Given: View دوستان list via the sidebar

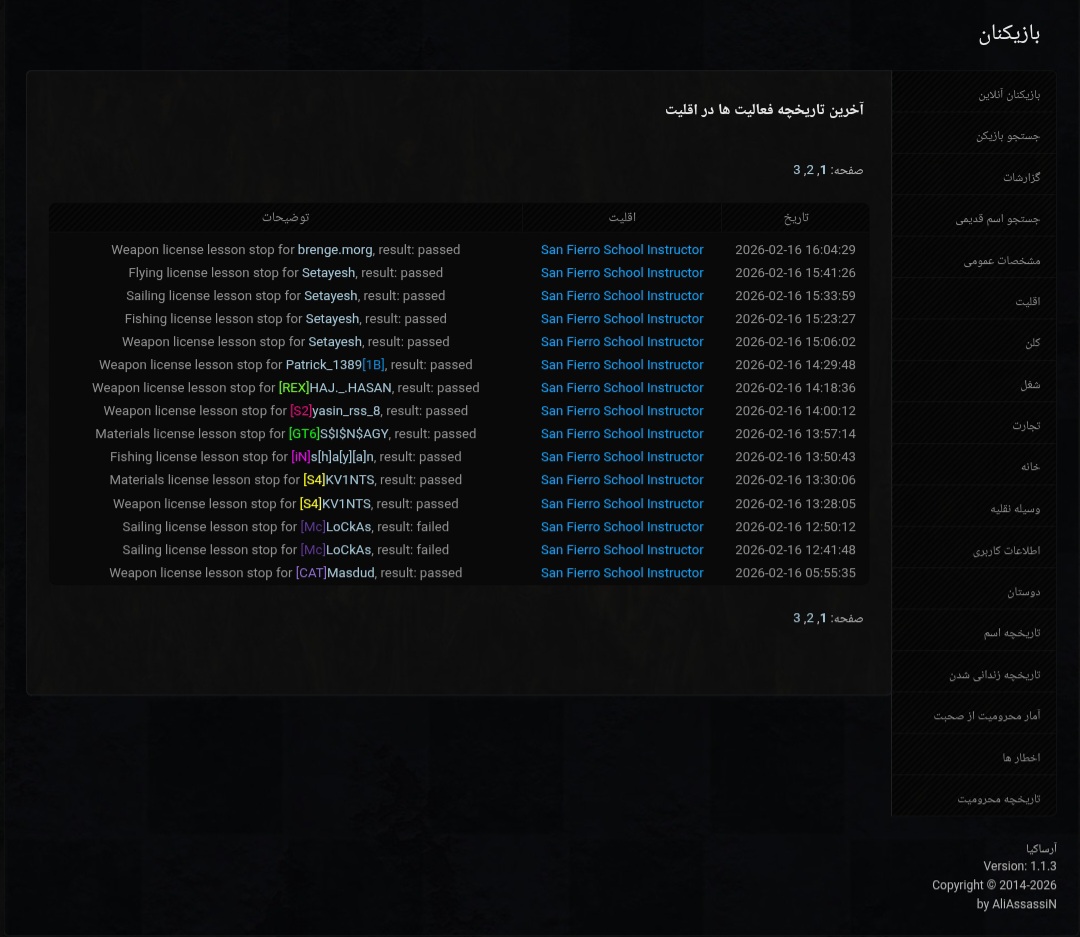Looking at the screenshot, I should (x=975, y=590).
